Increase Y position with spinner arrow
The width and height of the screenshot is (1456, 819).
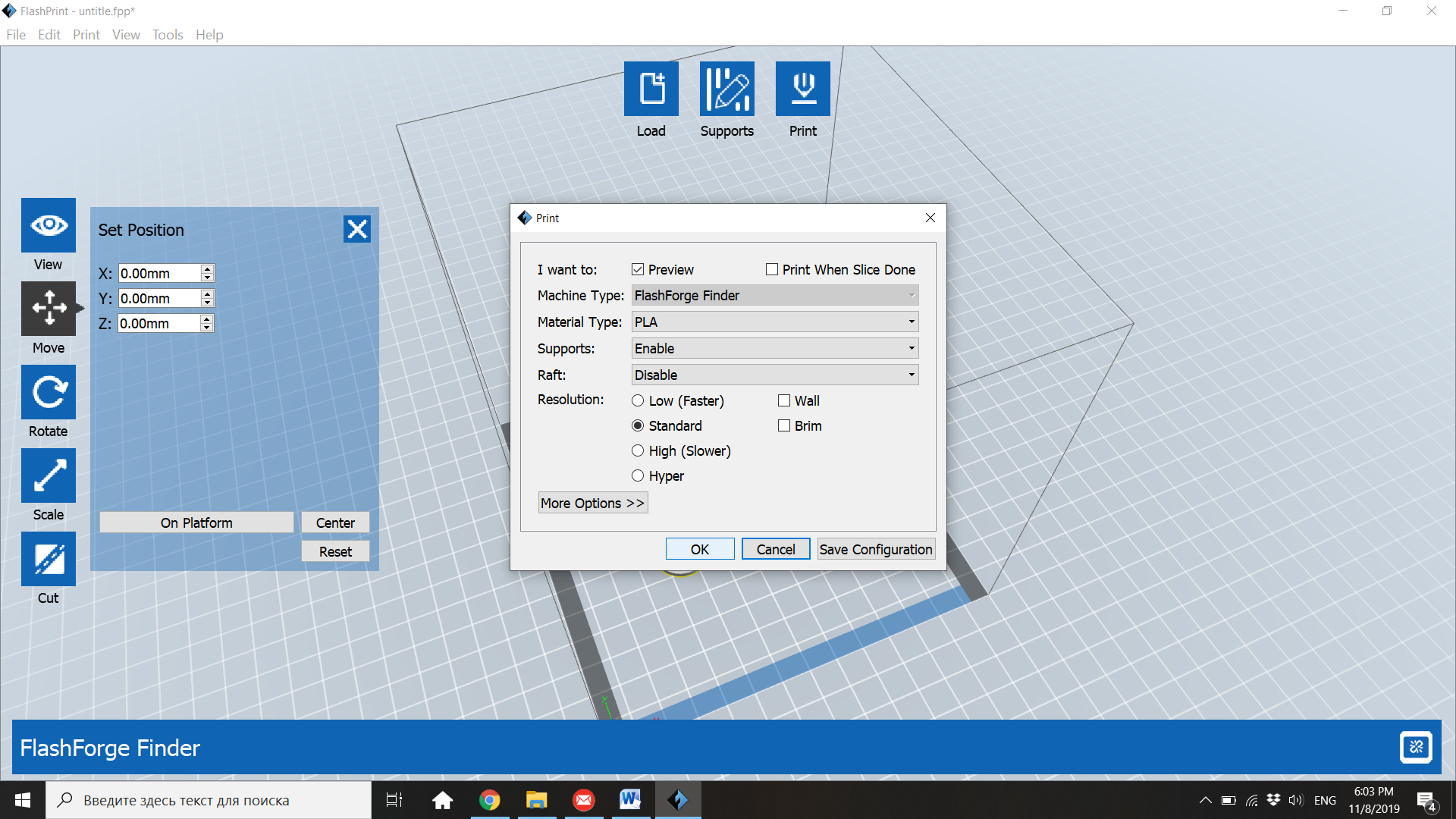tap(207, 293)
